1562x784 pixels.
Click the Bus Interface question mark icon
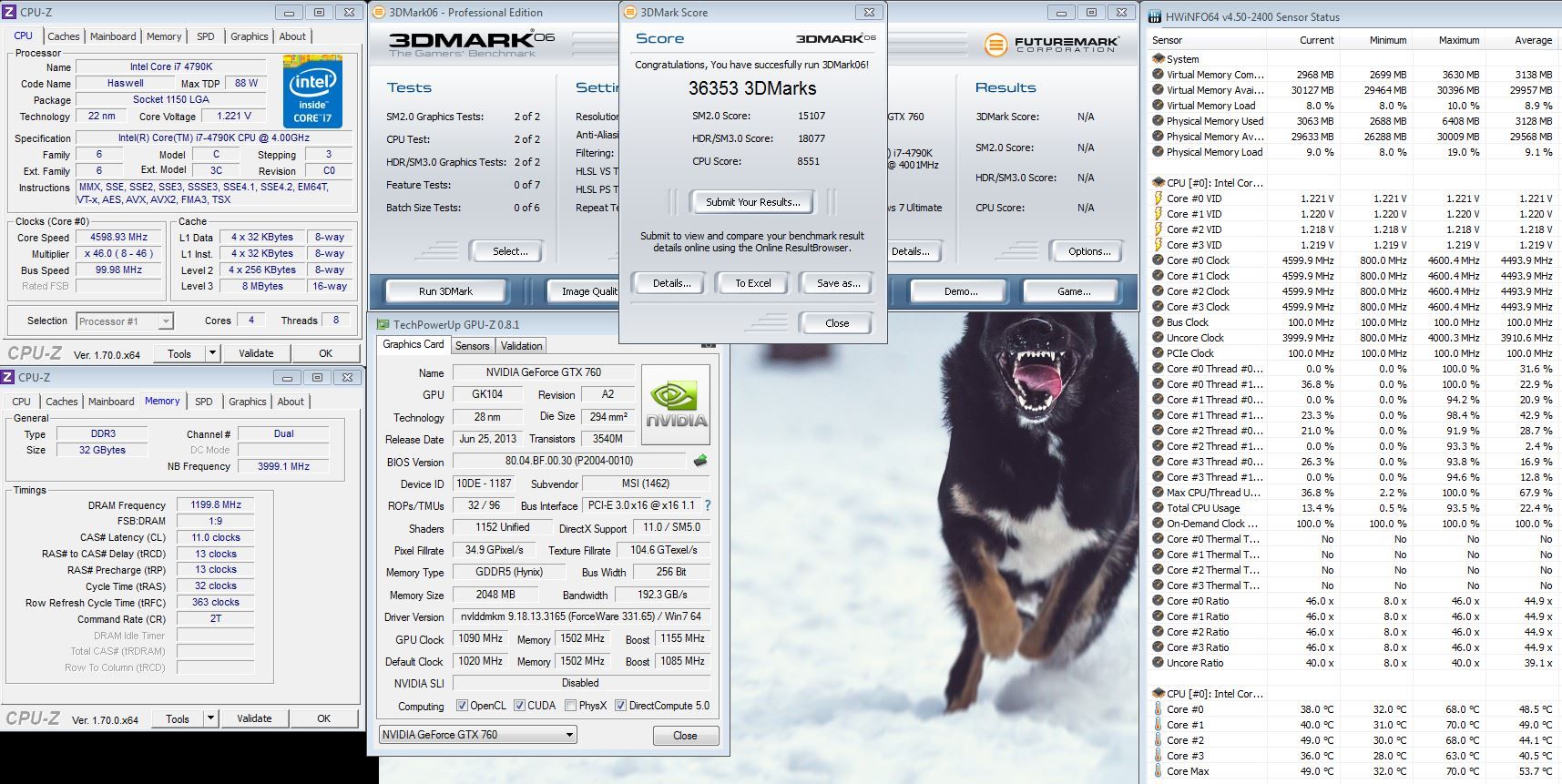707,505
